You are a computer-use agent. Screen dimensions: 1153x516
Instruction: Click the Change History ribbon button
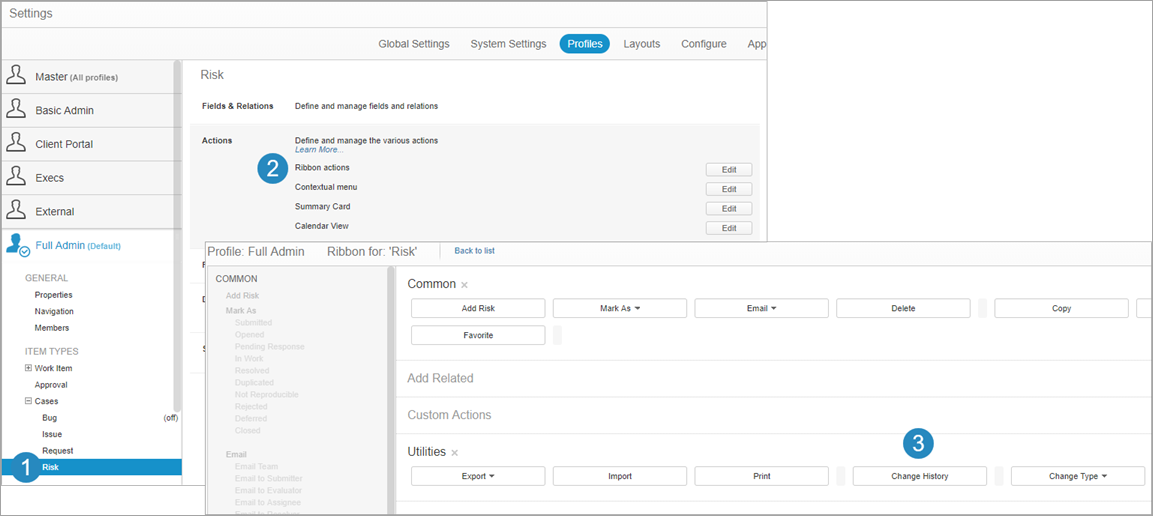tap(920, 476)
